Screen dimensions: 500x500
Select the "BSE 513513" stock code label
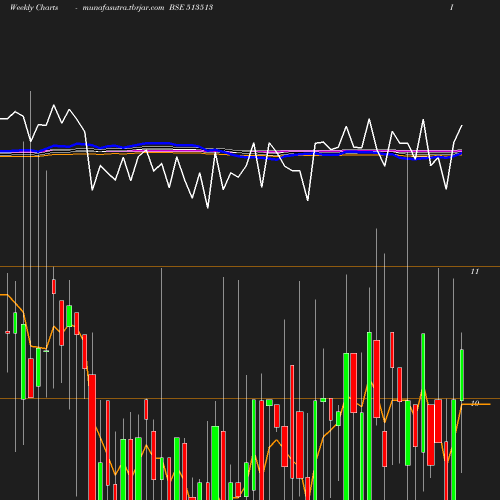tap(191, 7)
